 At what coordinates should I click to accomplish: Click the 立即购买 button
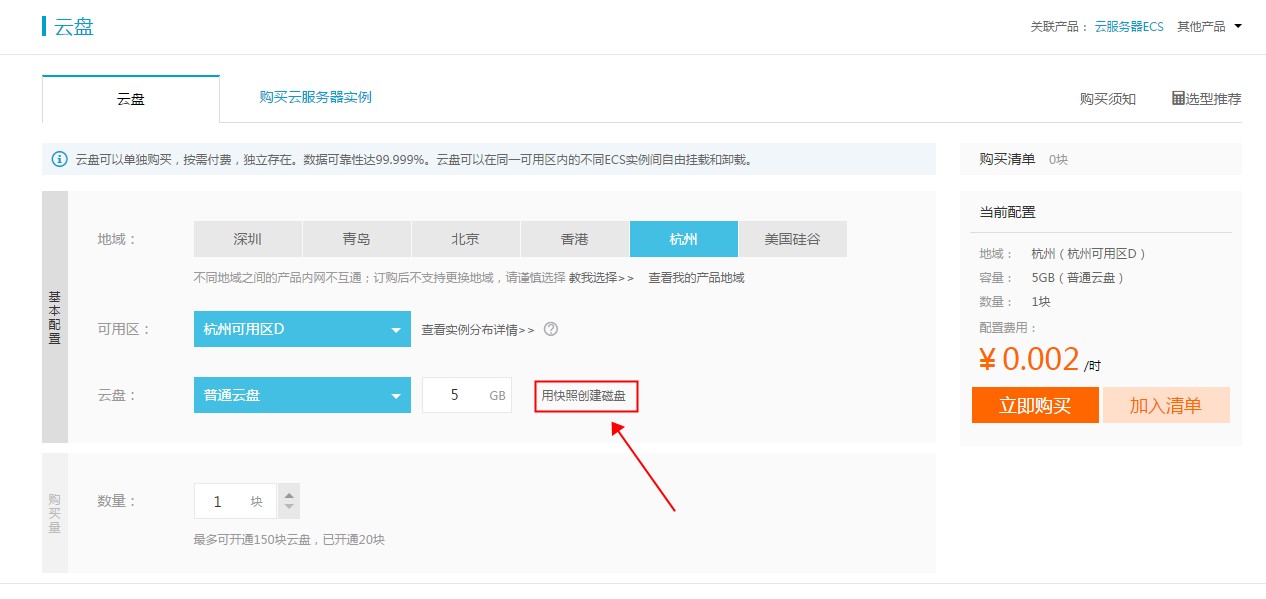tap(1035, 405)
